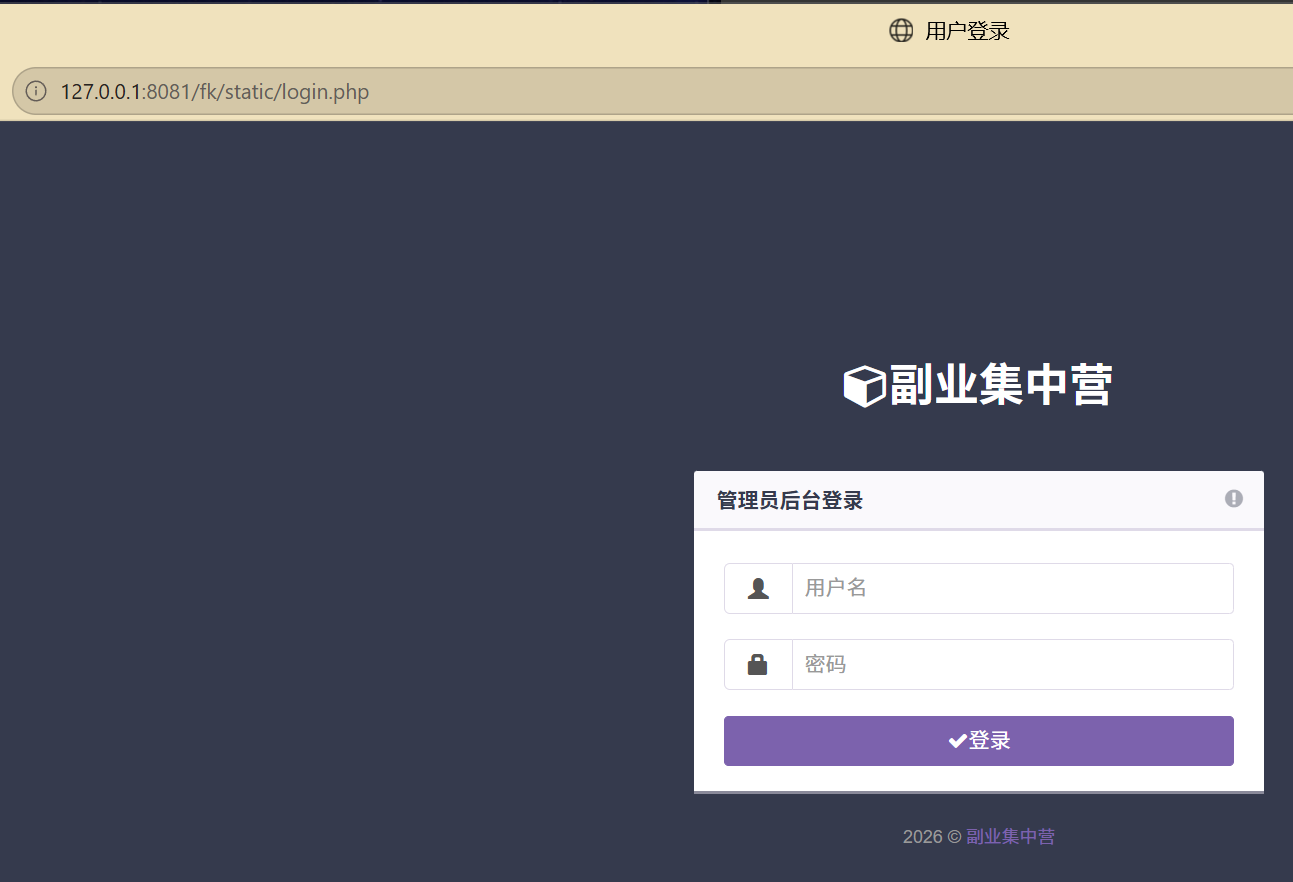
Task: Open the 副业集中营 footer link
Action: pos(1010,837)
